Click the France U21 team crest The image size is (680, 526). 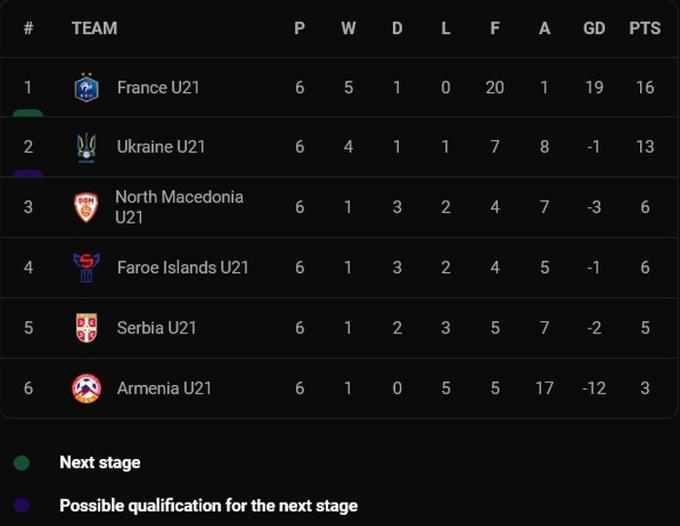(x=87, y=88)
